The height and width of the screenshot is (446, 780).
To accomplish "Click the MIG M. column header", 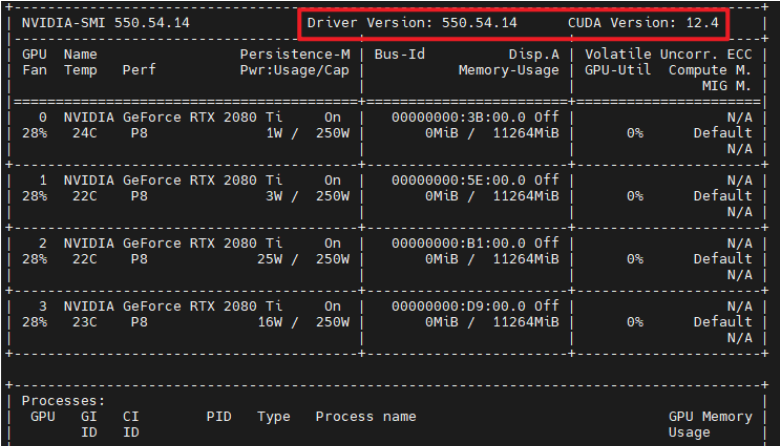I will click(726, 86).
